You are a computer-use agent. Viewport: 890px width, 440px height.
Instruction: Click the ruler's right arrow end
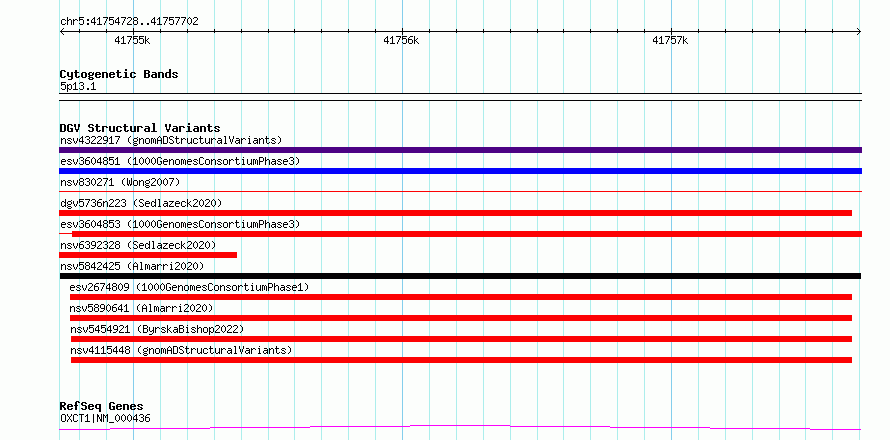pyautogui.click(x=859, y=32)
